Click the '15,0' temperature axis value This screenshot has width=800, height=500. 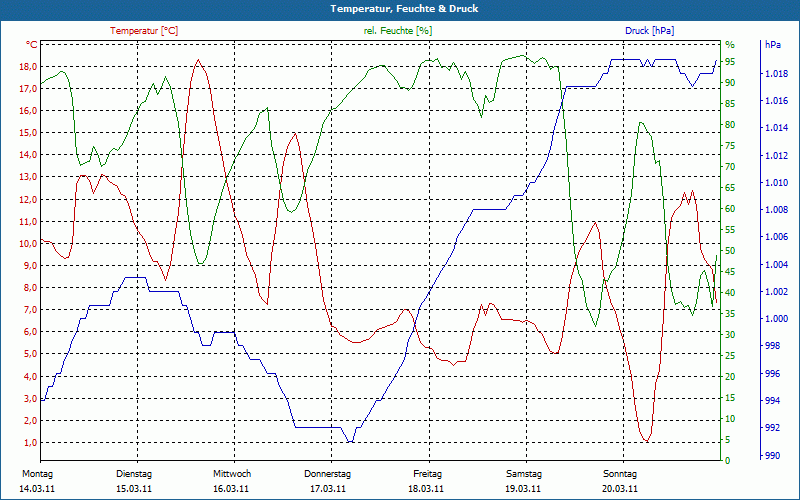(29, 133)
